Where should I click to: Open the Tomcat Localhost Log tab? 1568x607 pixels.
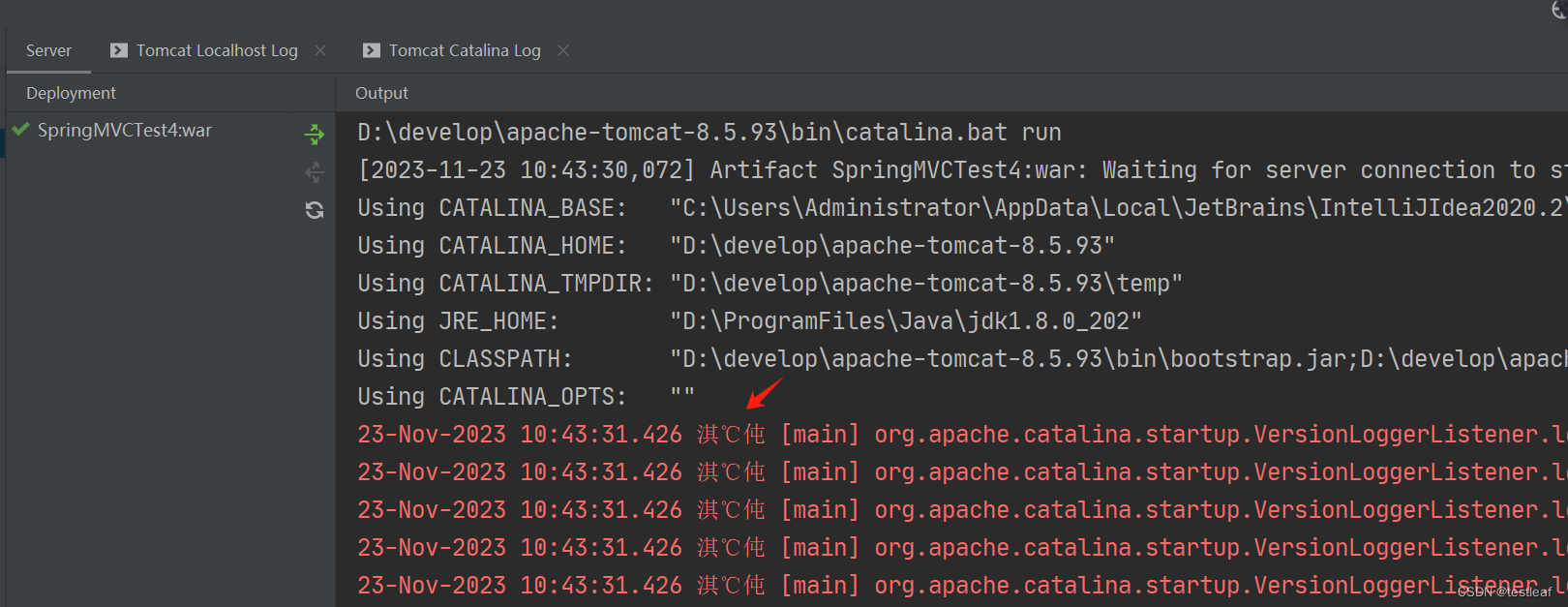click(x=217, y=50)
